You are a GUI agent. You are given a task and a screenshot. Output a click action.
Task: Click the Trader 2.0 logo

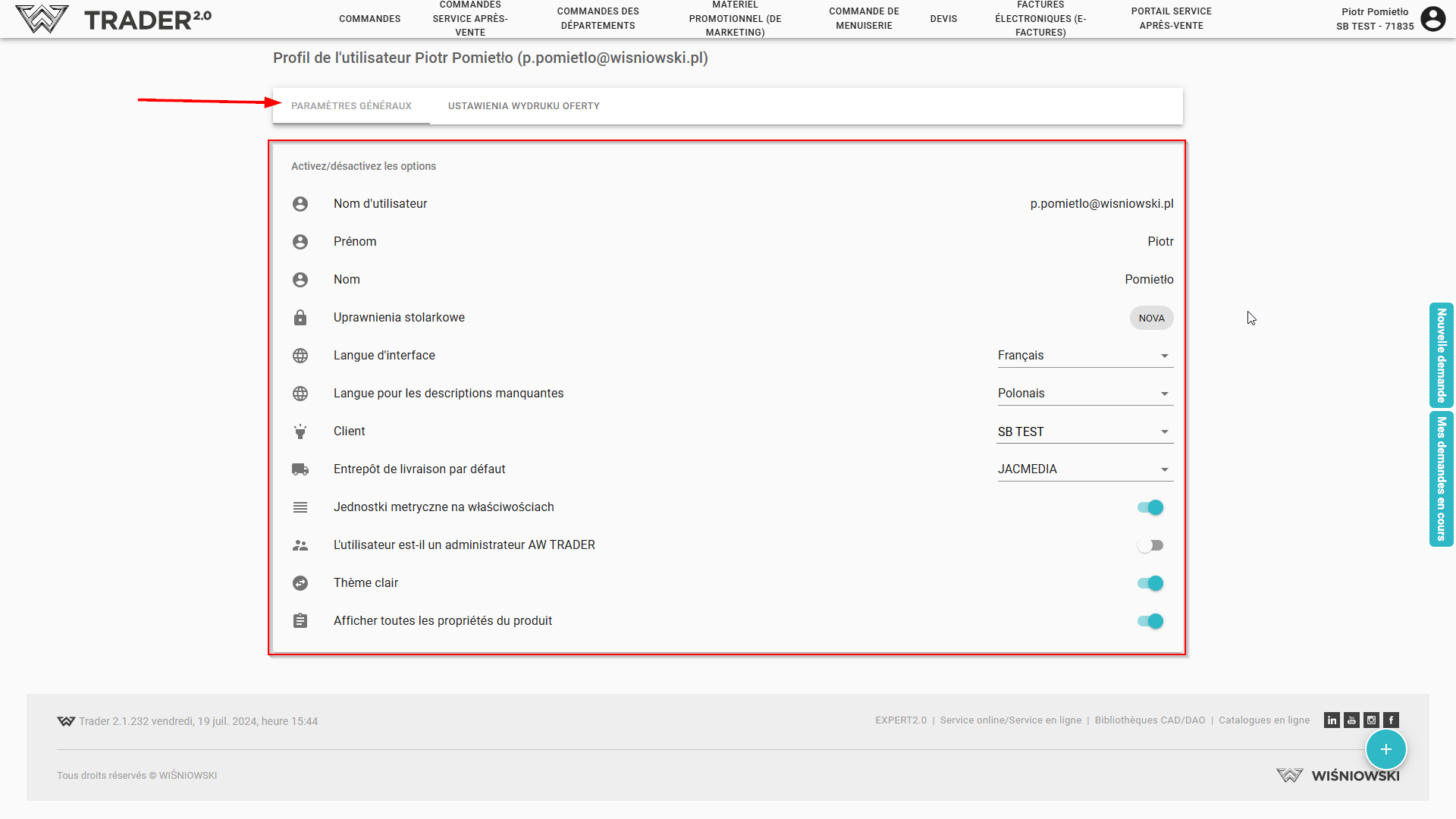pyautogui.click(x=114, y=19)
